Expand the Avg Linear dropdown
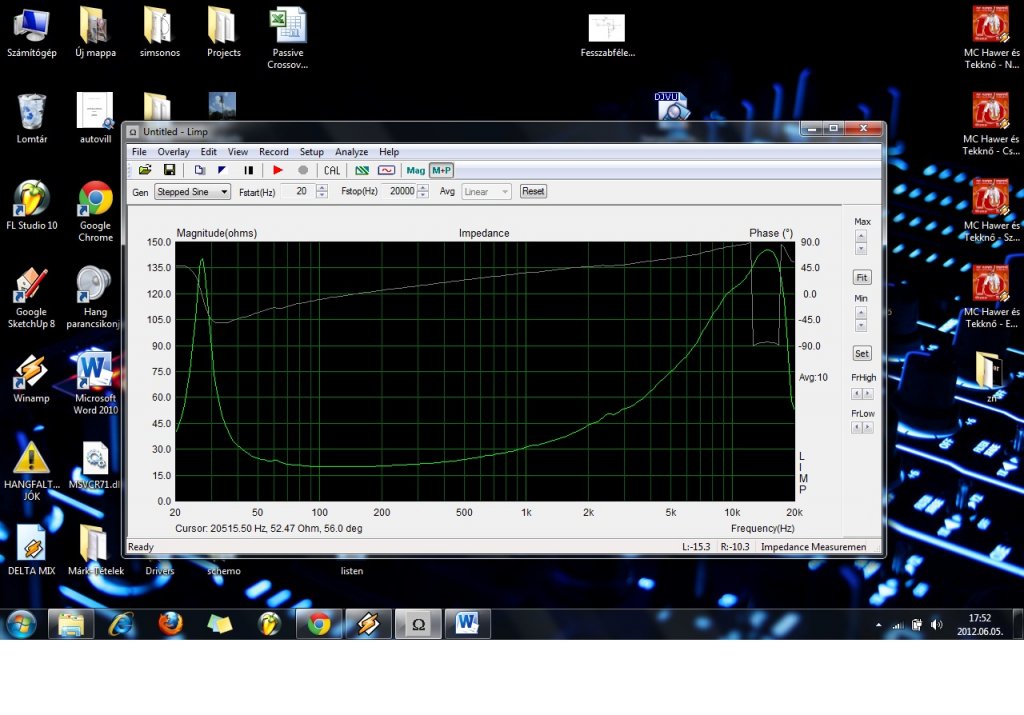The image size is (1024, 715). coord(505,191)
